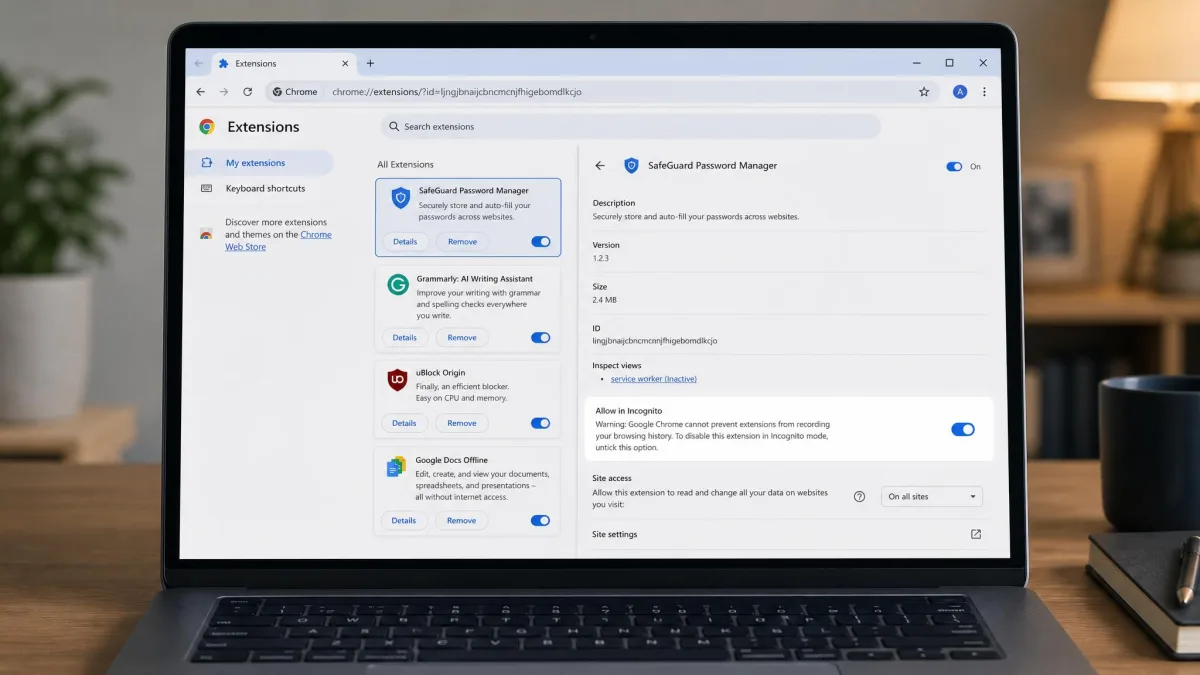Reload the page with refresh icon

click(x=247, y=92)
